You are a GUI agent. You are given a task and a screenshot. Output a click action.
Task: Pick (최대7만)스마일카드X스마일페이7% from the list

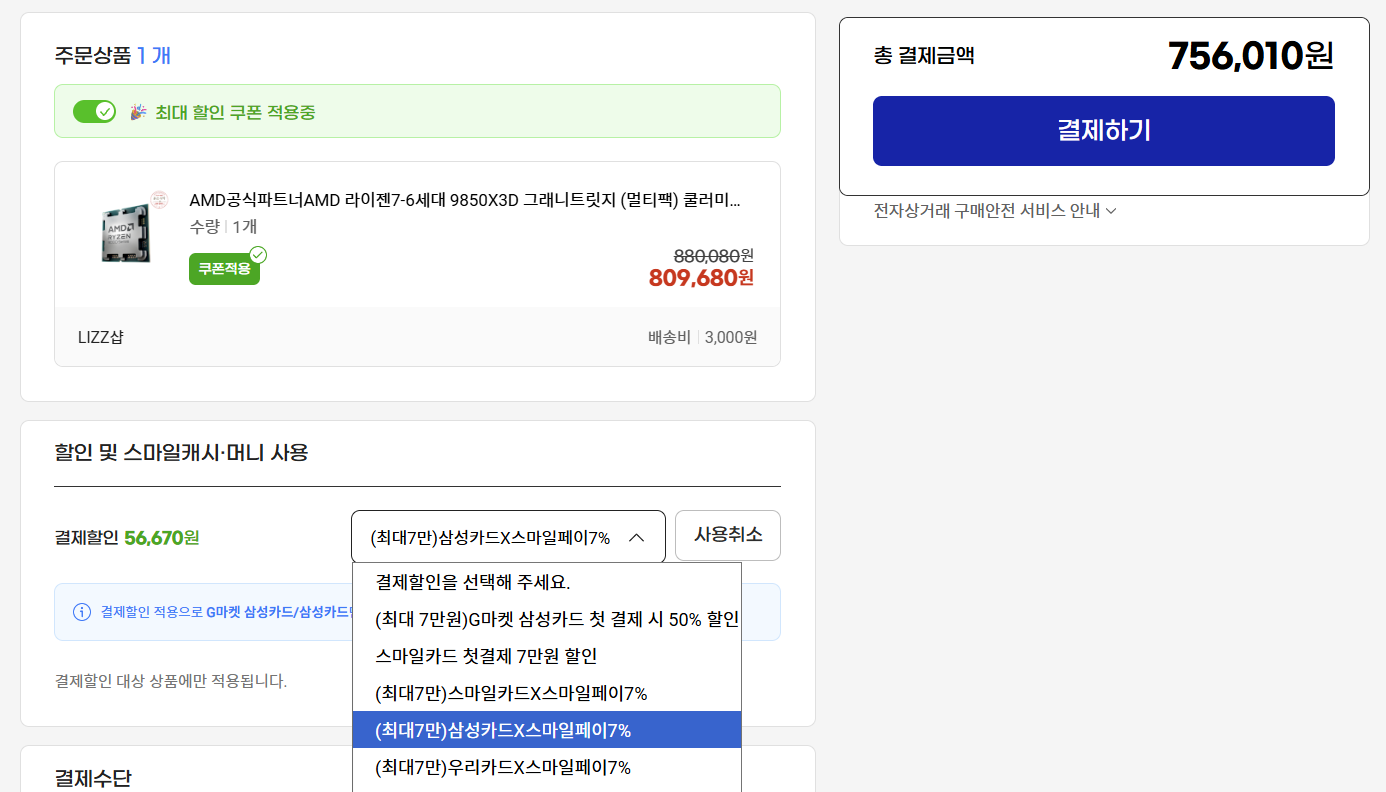(x=511, y=693)
